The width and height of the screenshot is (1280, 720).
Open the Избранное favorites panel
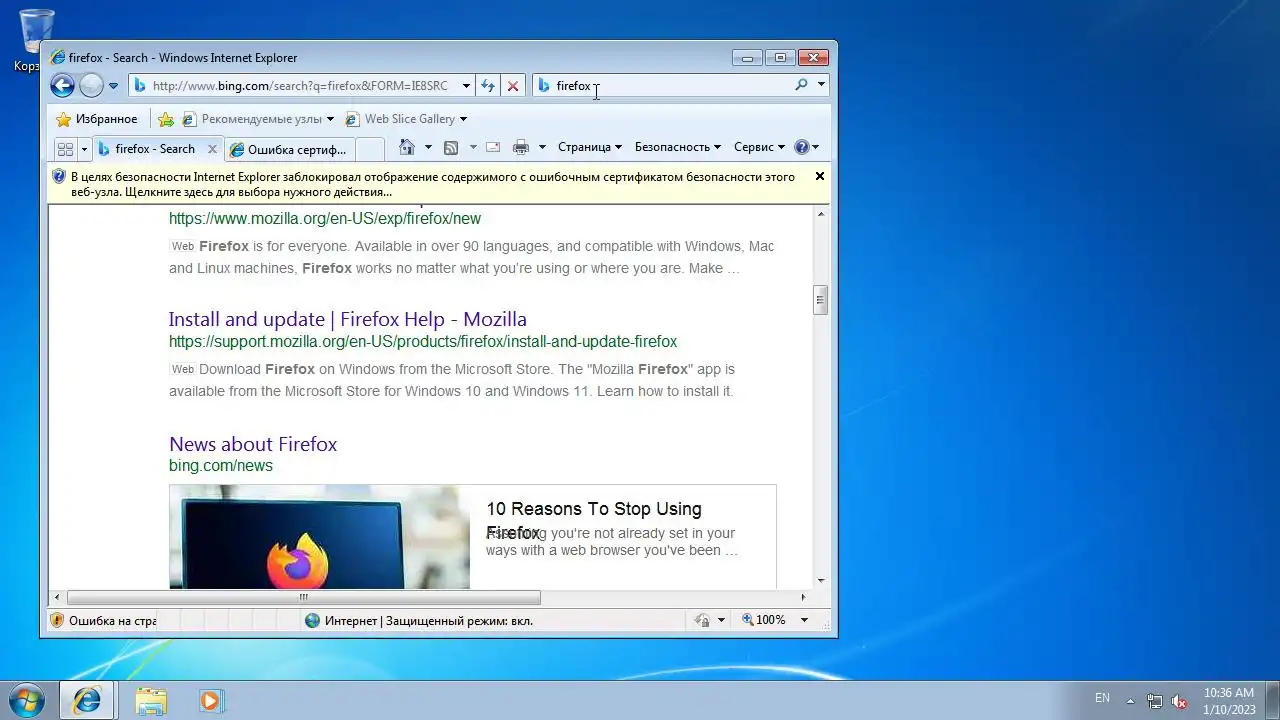coord(97,119)
